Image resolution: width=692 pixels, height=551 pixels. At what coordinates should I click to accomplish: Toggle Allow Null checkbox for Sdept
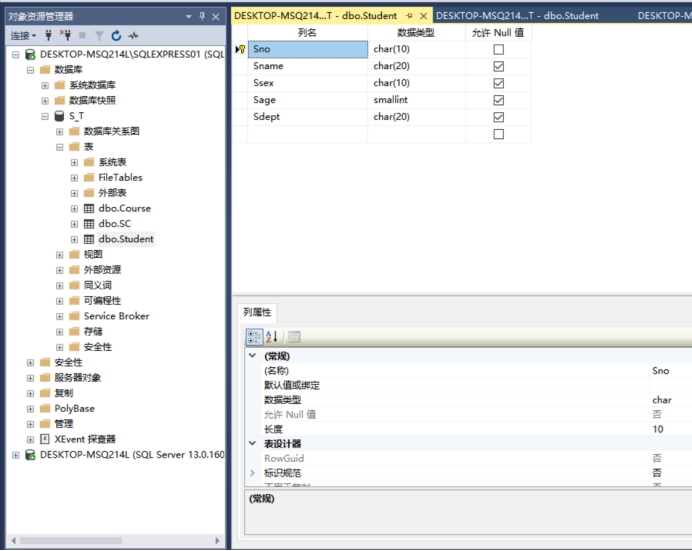click(498, 117)
